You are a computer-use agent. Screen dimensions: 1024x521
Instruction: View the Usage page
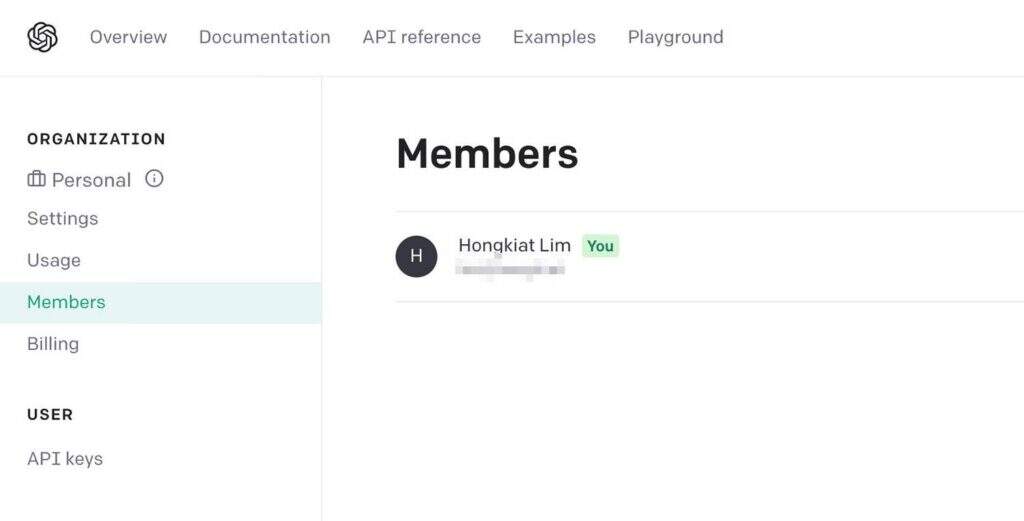(x=54, y=261)
